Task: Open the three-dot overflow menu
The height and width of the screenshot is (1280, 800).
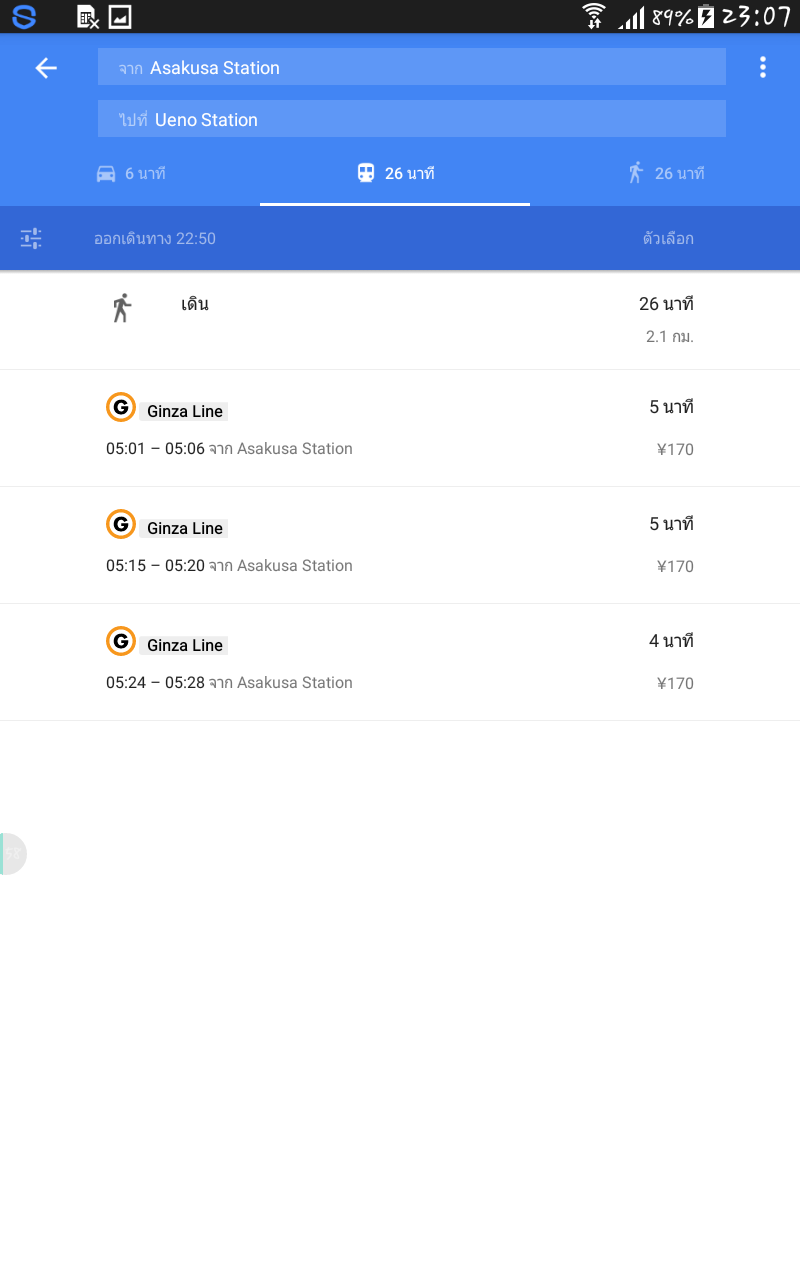Action: click(763, 67)
